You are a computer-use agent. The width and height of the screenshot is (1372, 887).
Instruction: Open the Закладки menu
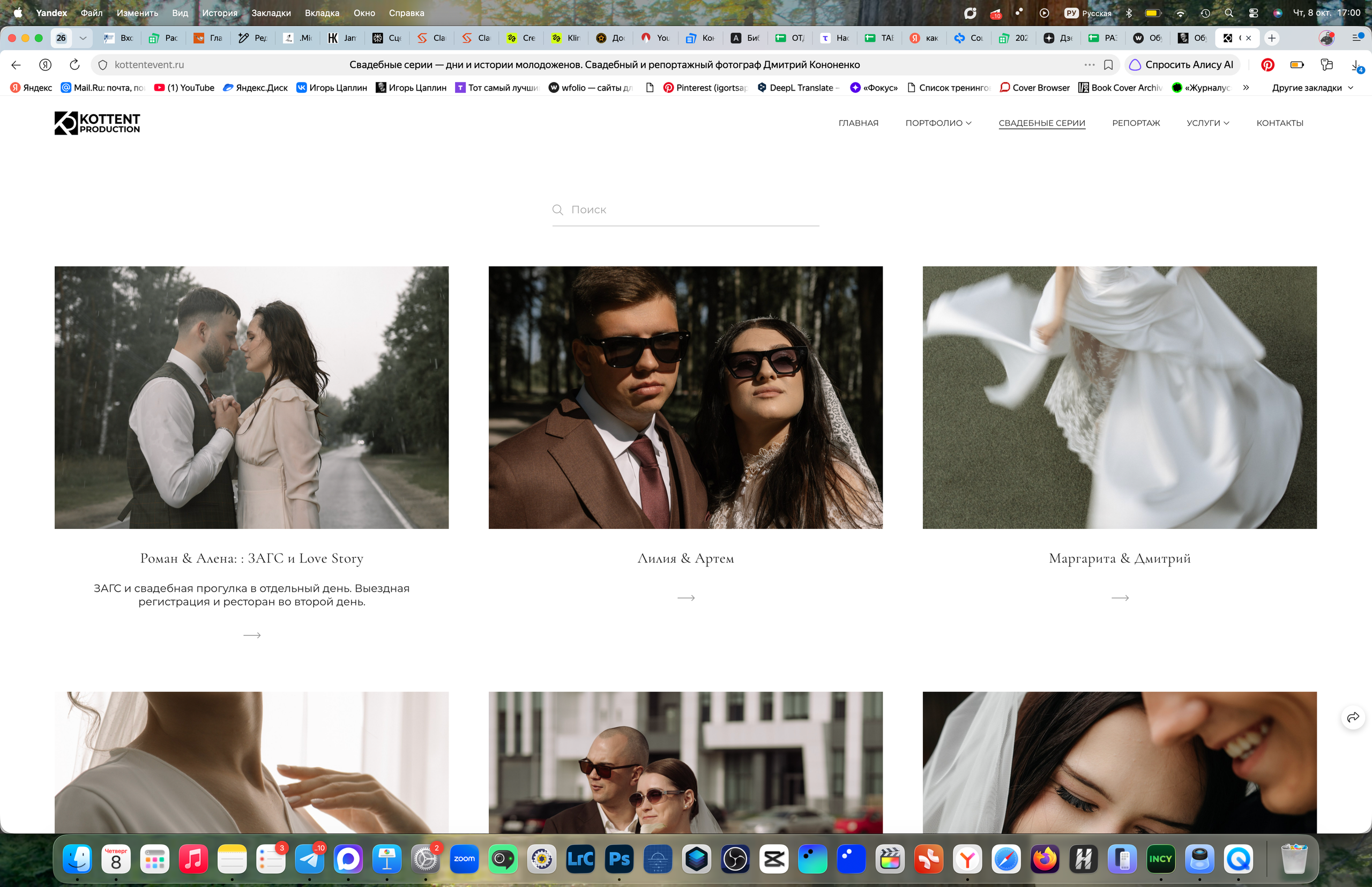tap(271, 13)
